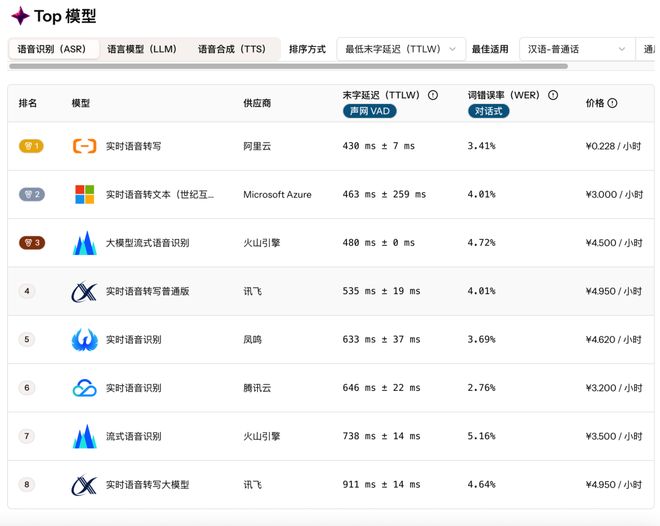Open the 最低末字延迟 (TTLW) sort dropdown

401,49
